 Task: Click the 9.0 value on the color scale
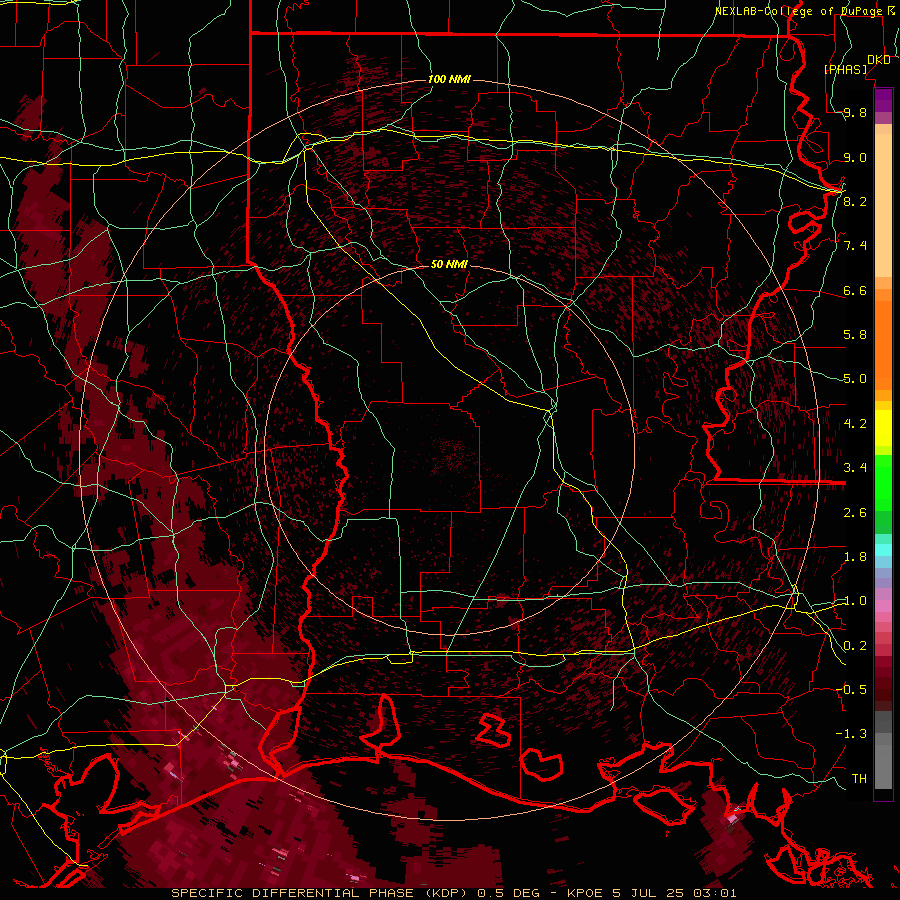855,157
